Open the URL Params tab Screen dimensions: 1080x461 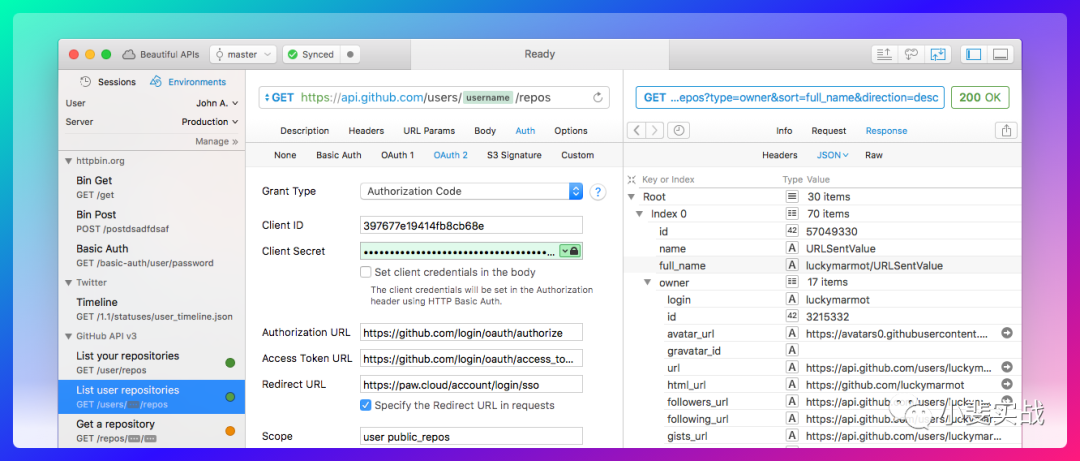(429, 131)
